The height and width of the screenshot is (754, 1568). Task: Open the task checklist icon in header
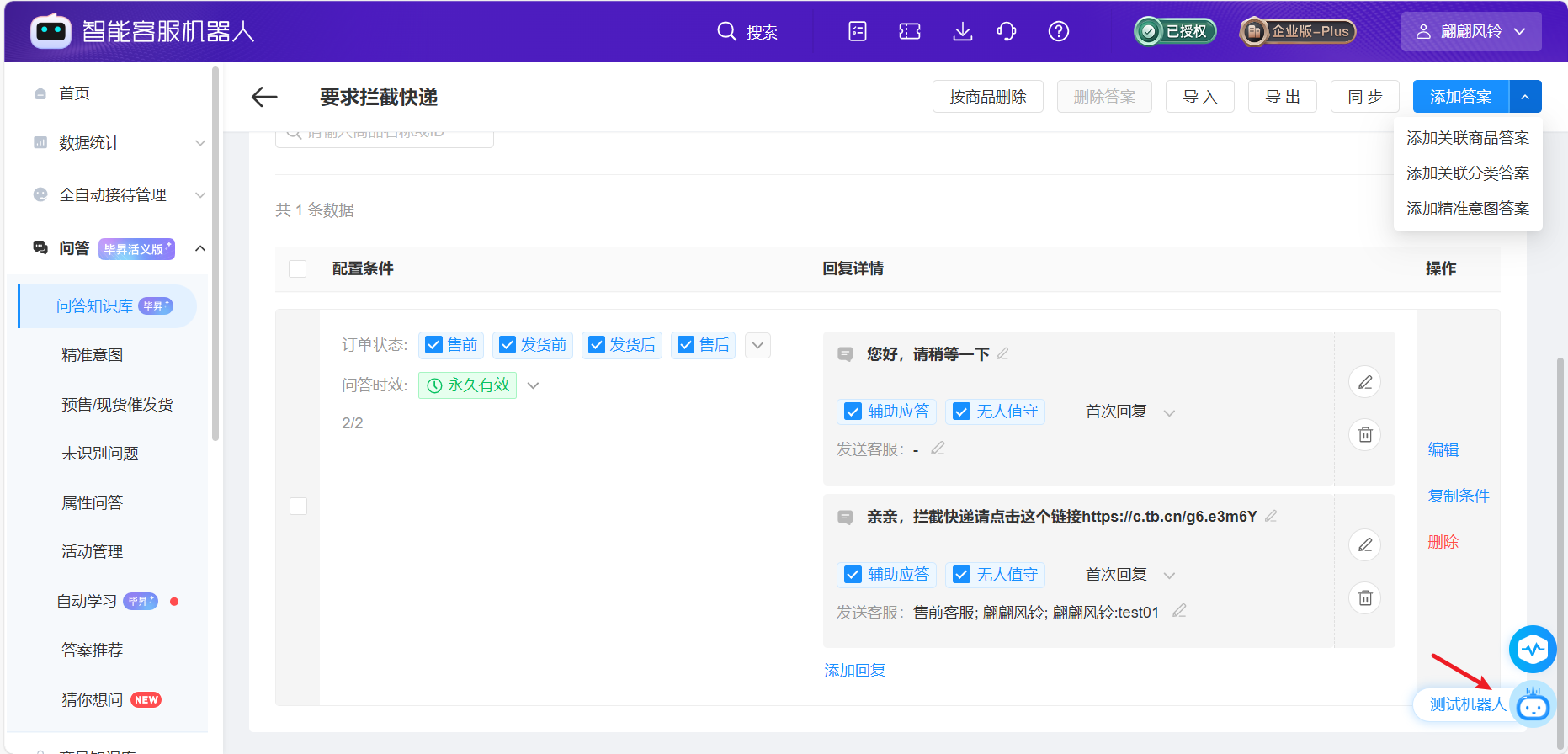(858, 31)
